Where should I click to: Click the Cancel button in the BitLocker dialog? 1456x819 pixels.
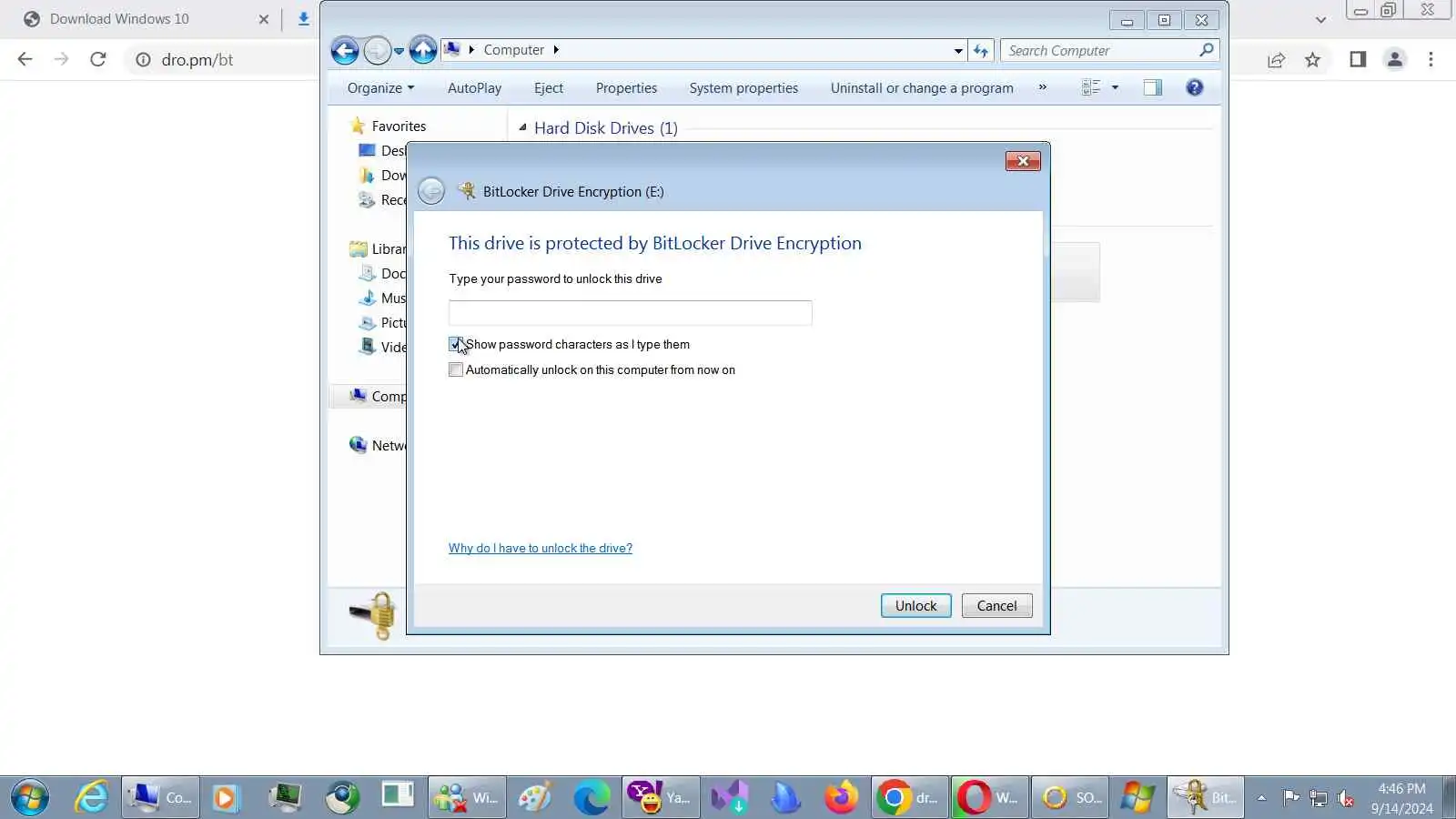coord(996,606)
